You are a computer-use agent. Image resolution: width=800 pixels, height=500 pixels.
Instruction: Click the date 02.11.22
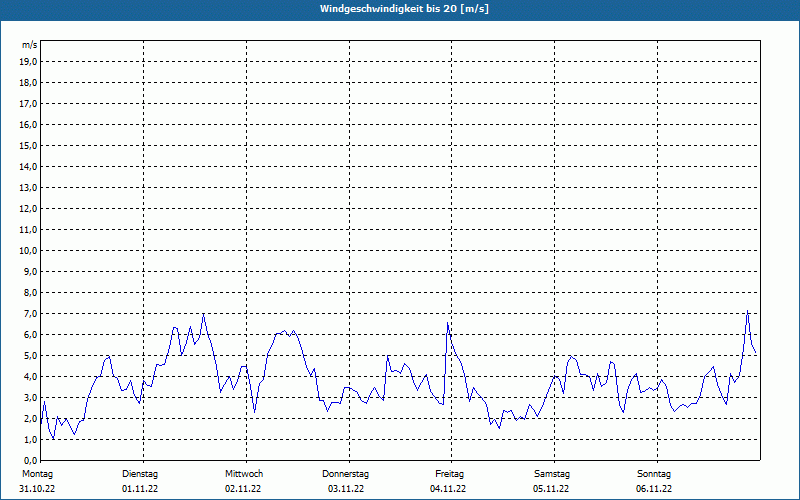(243, 489)
